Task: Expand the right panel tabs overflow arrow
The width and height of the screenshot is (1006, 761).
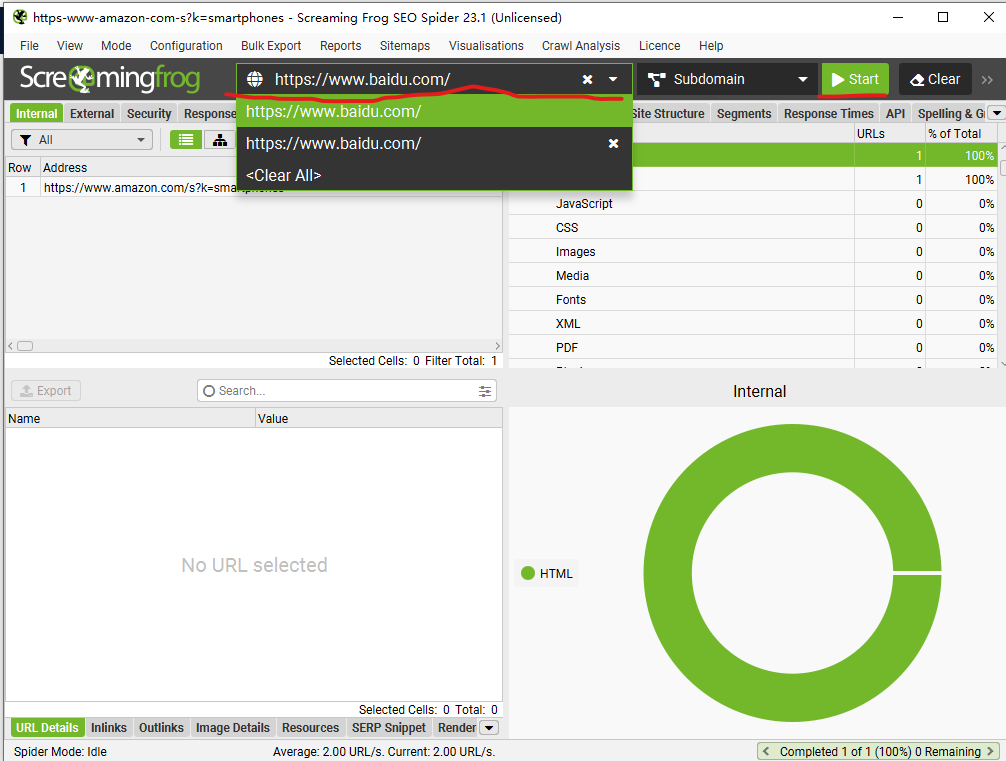Action: point(996,114)
